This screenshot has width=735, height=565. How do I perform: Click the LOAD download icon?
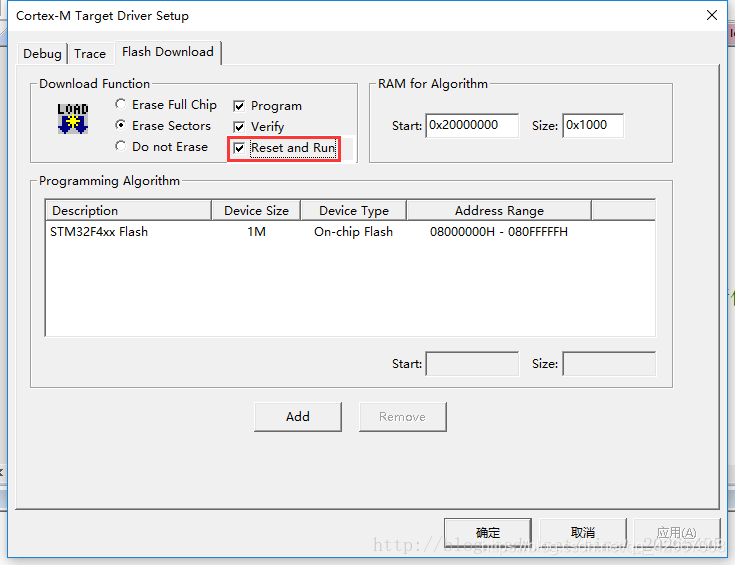(x=73, y=119)
